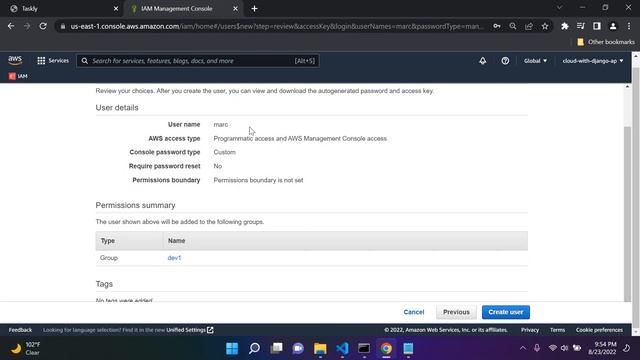This screenshot has width=640, height=360.
Task: Open the Privacy footer link
Action: click(530, 330)
